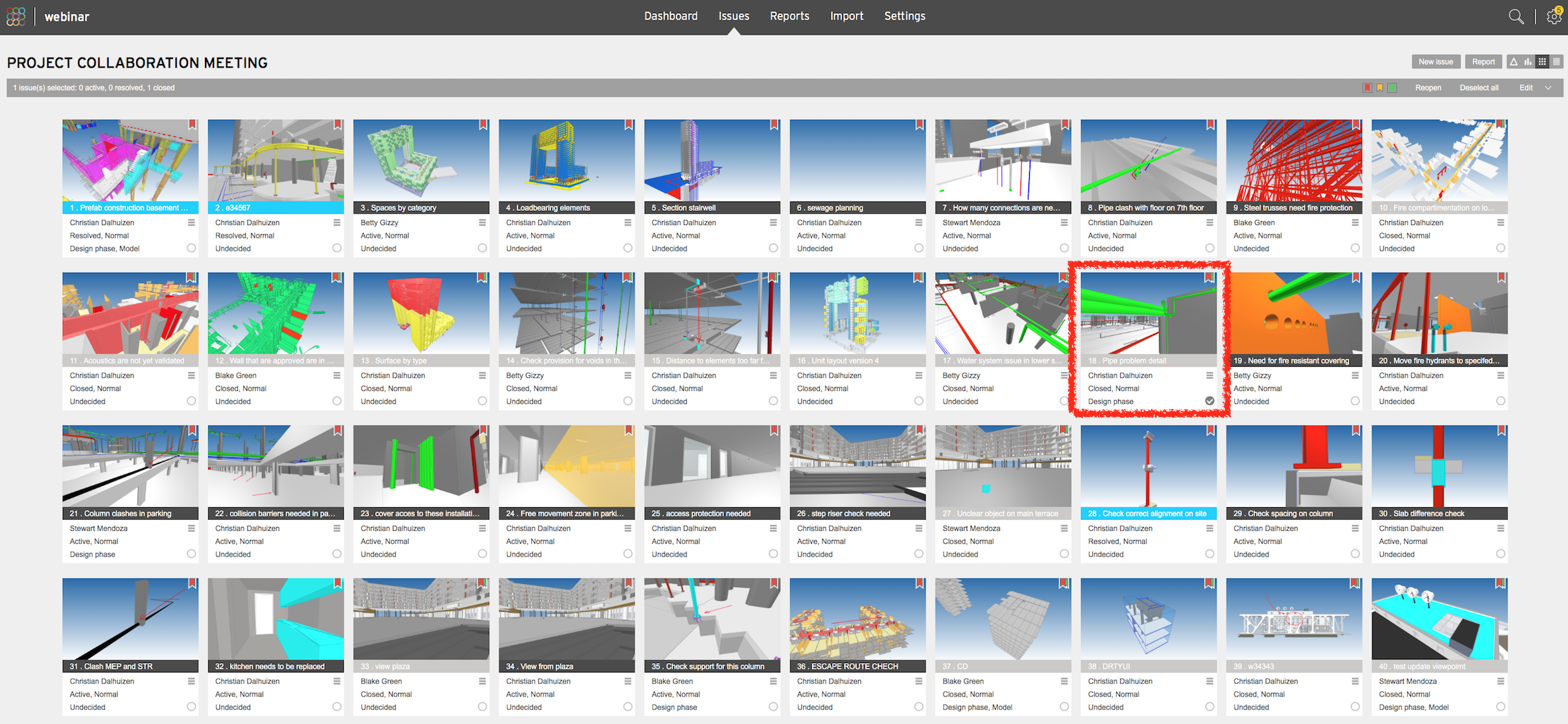This screenshot has width=1568, height=724.
Task: Go to the Dashboard tab
Action: click(x=670, y=16)
